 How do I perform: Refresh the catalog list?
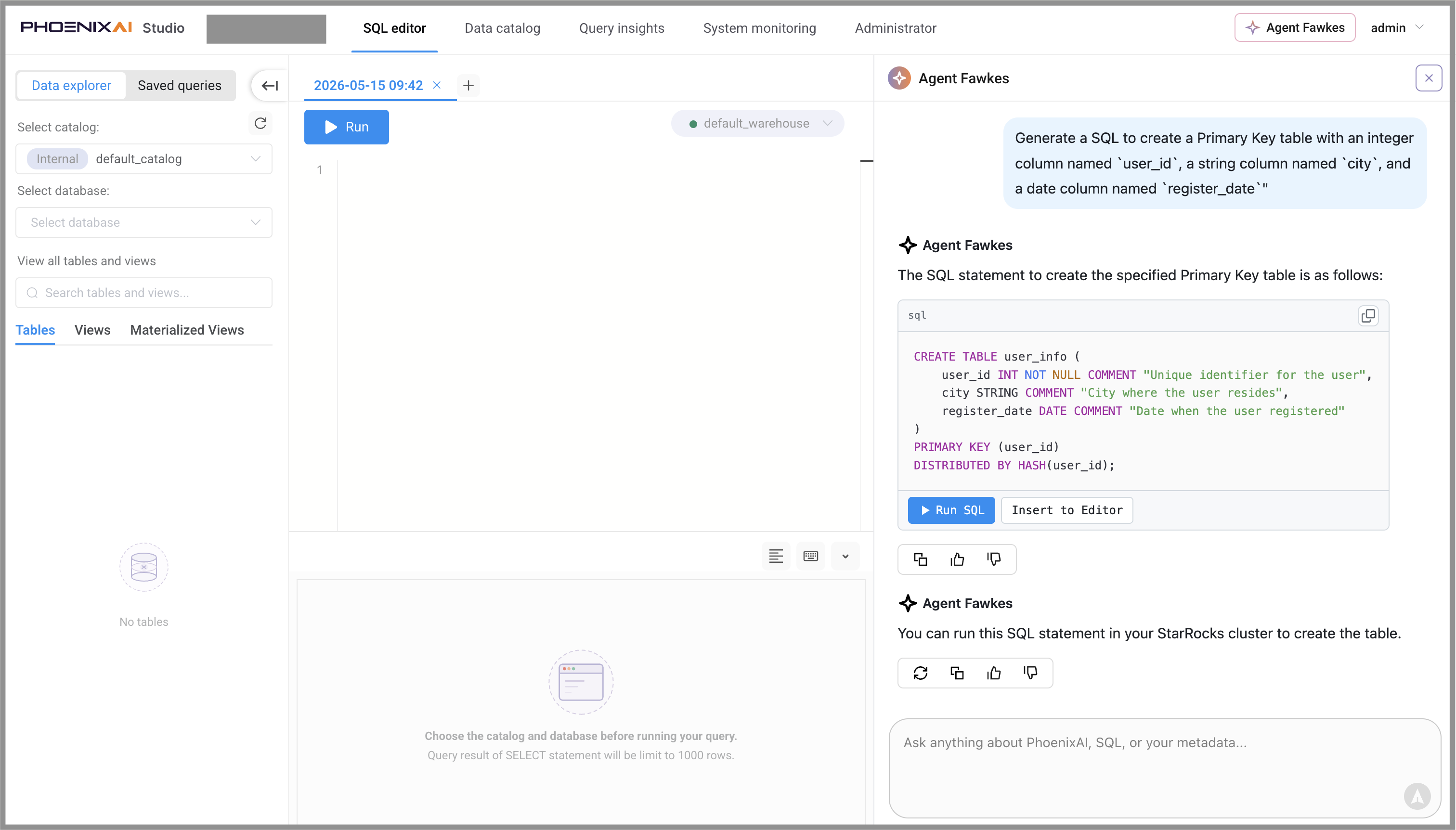260,123
